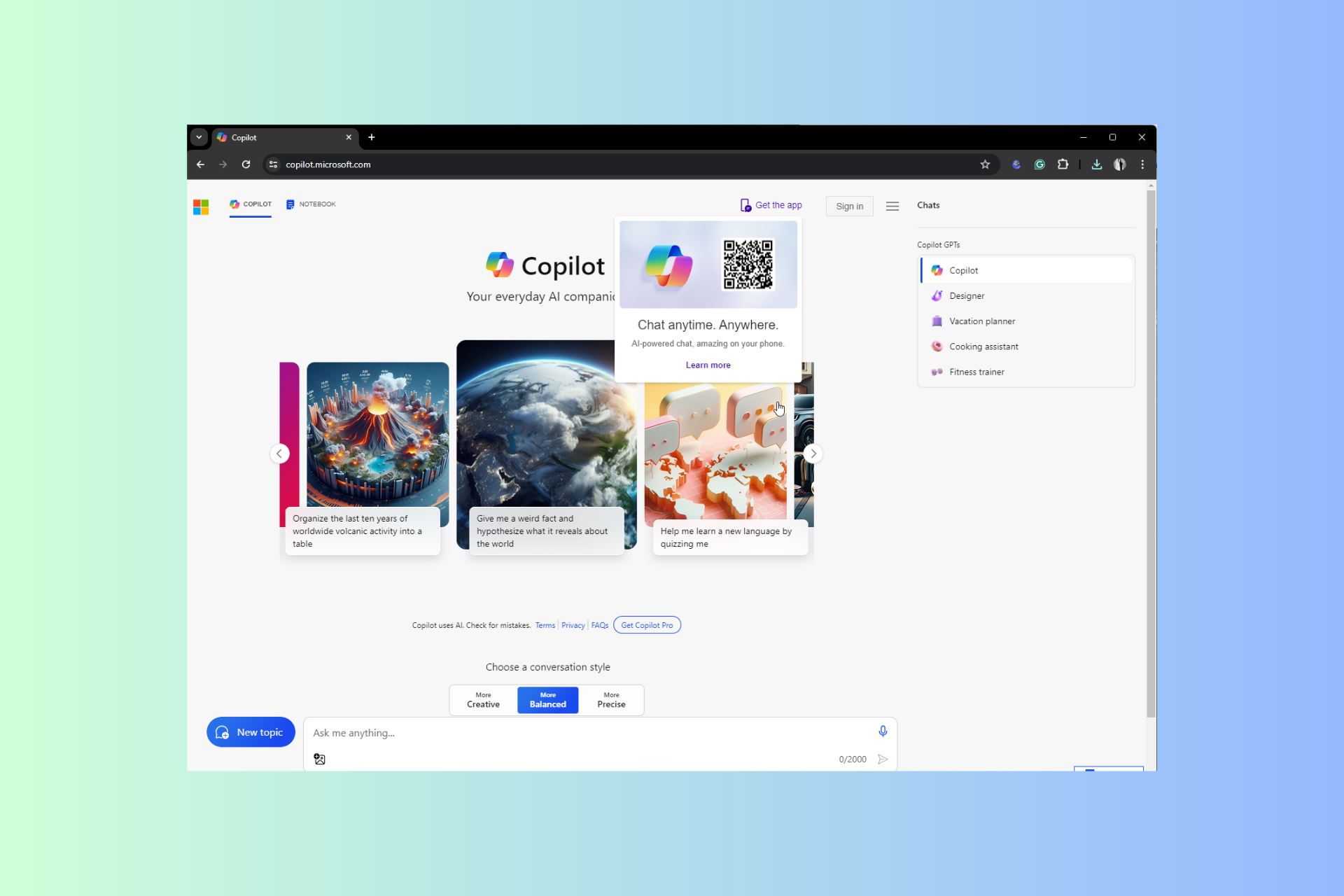Screen dimensions: 1344x896
Task: Open the Copilot browser extension icon
Action: click(x=1016, y=164)
